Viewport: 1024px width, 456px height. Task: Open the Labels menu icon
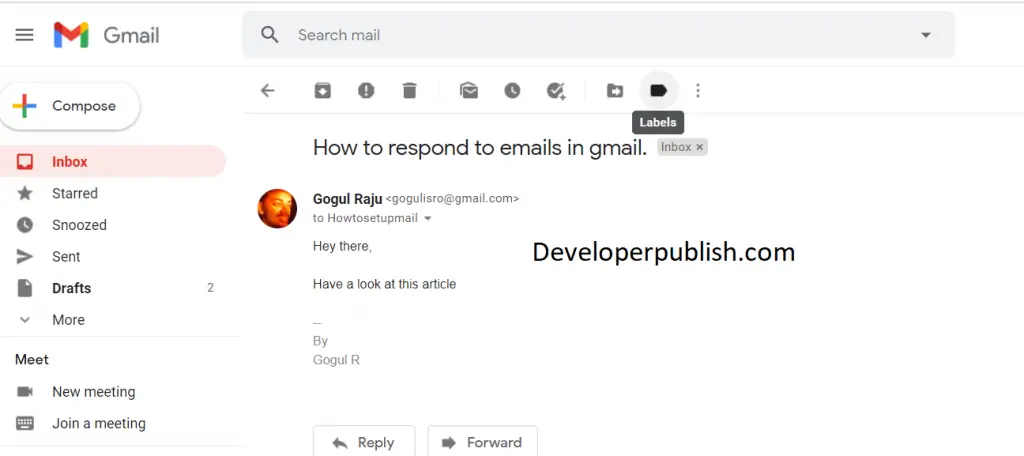[658, 90]
